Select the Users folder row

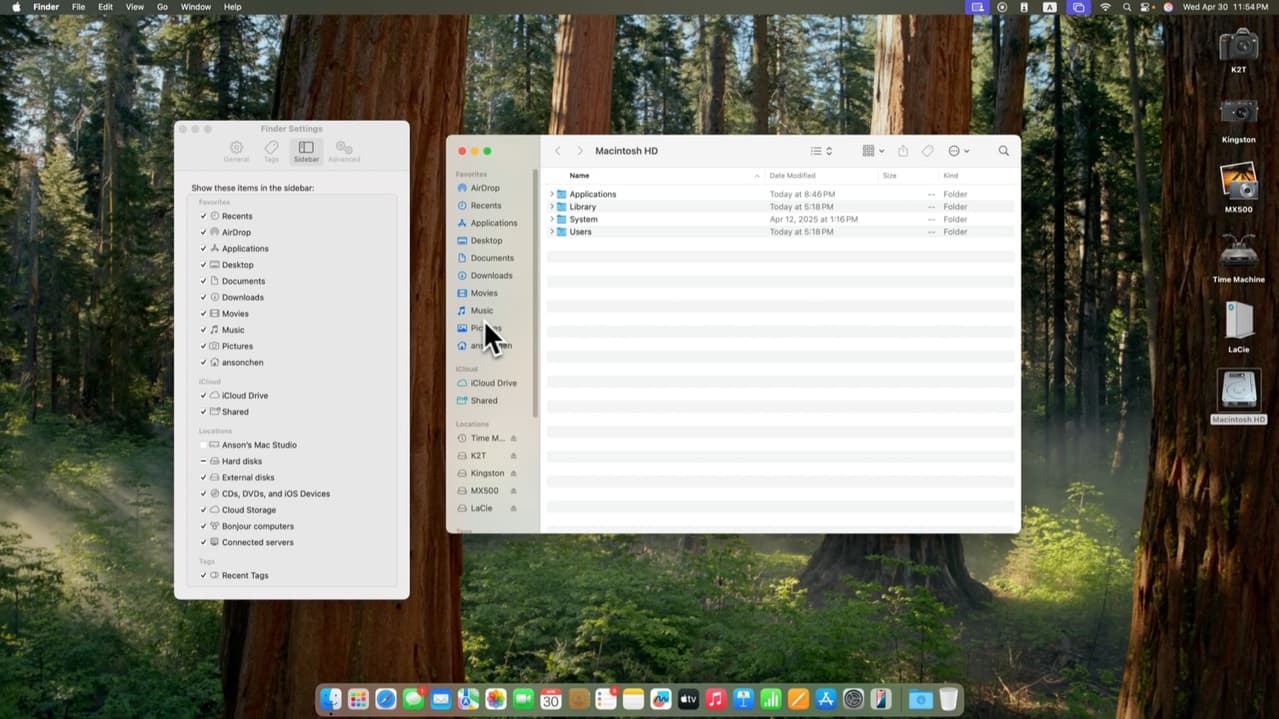click(781, 232)
